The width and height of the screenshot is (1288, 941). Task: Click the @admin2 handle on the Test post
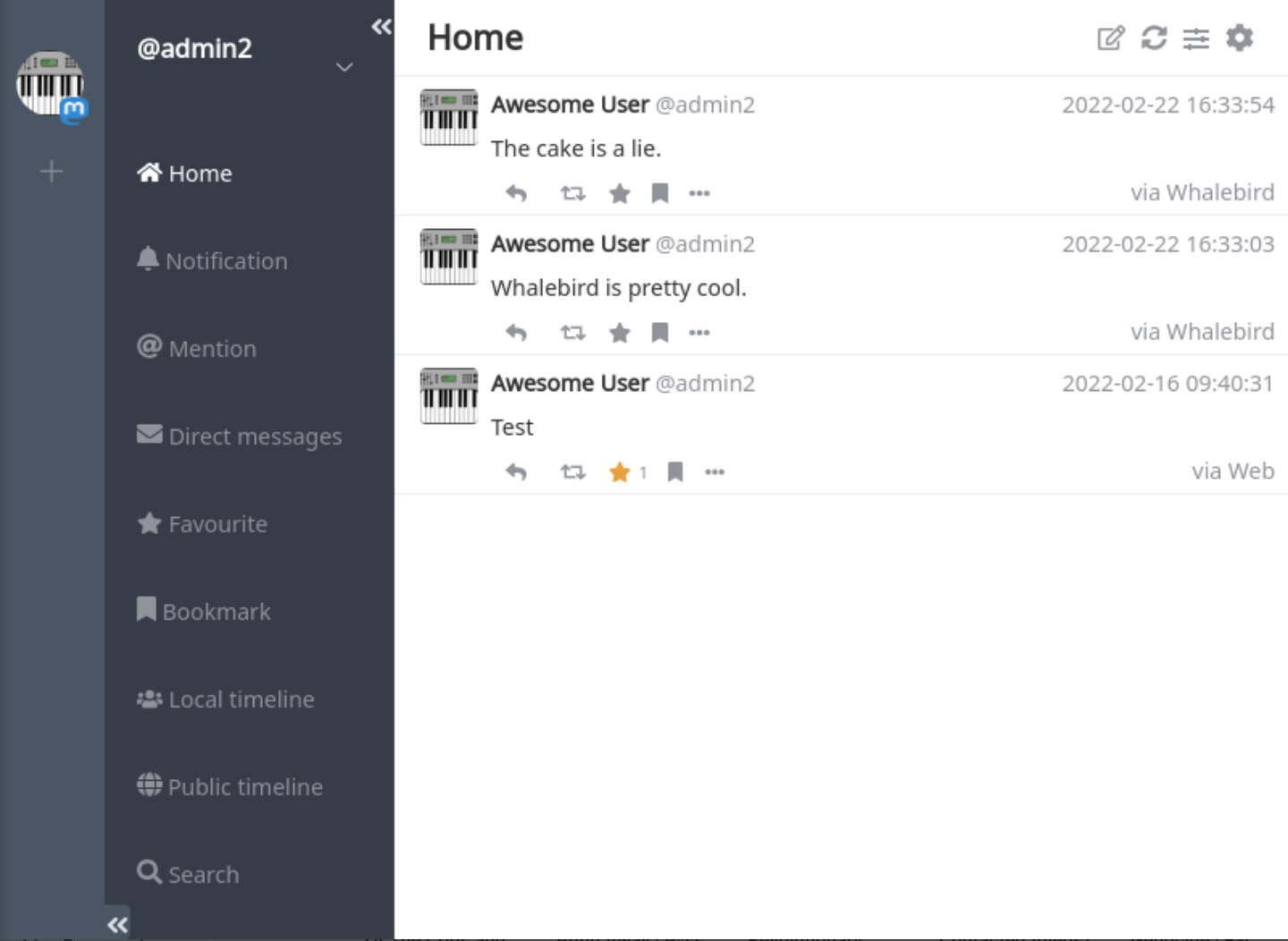tap(705, 384)
